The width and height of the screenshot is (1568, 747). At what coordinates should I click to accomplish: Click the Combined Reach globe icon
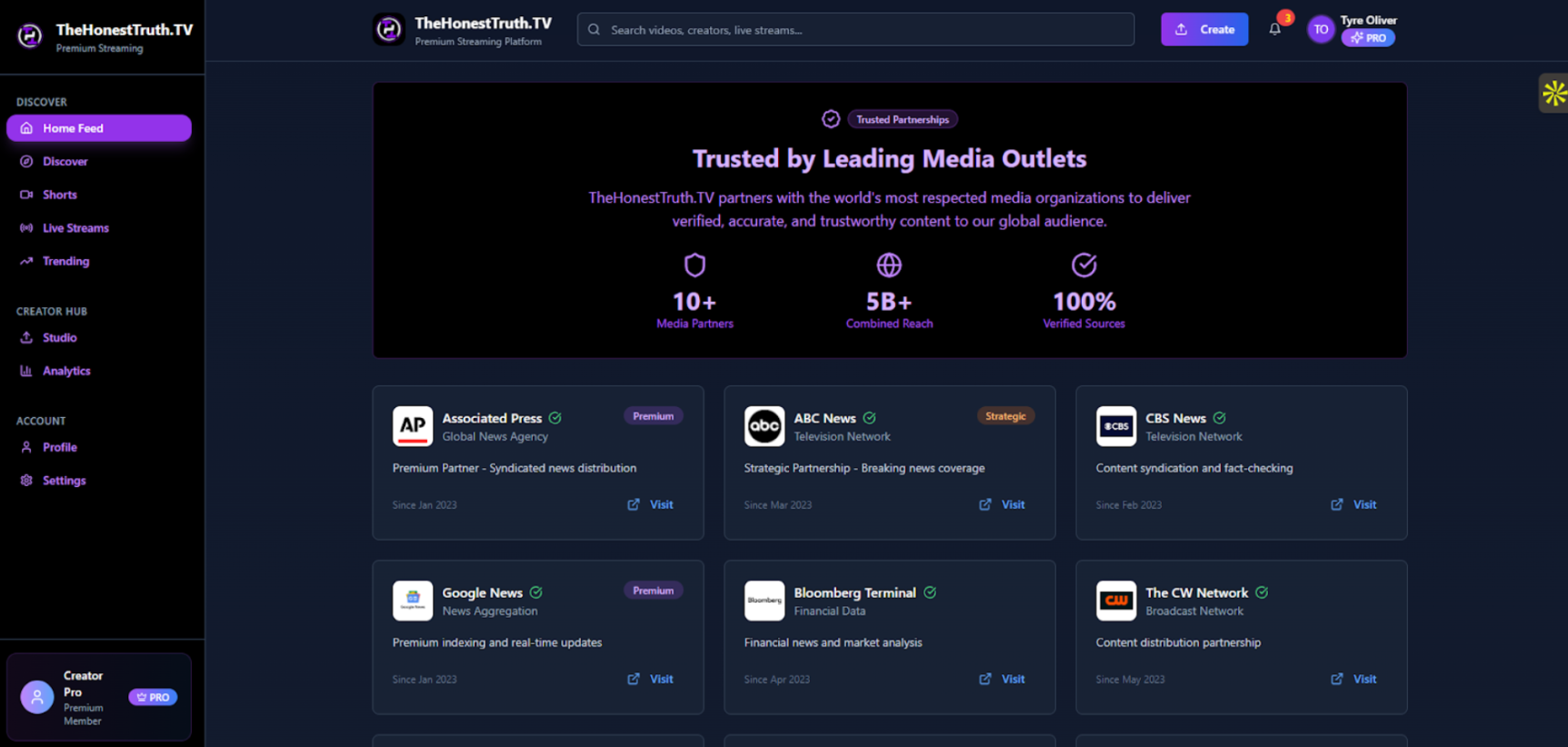889,265
